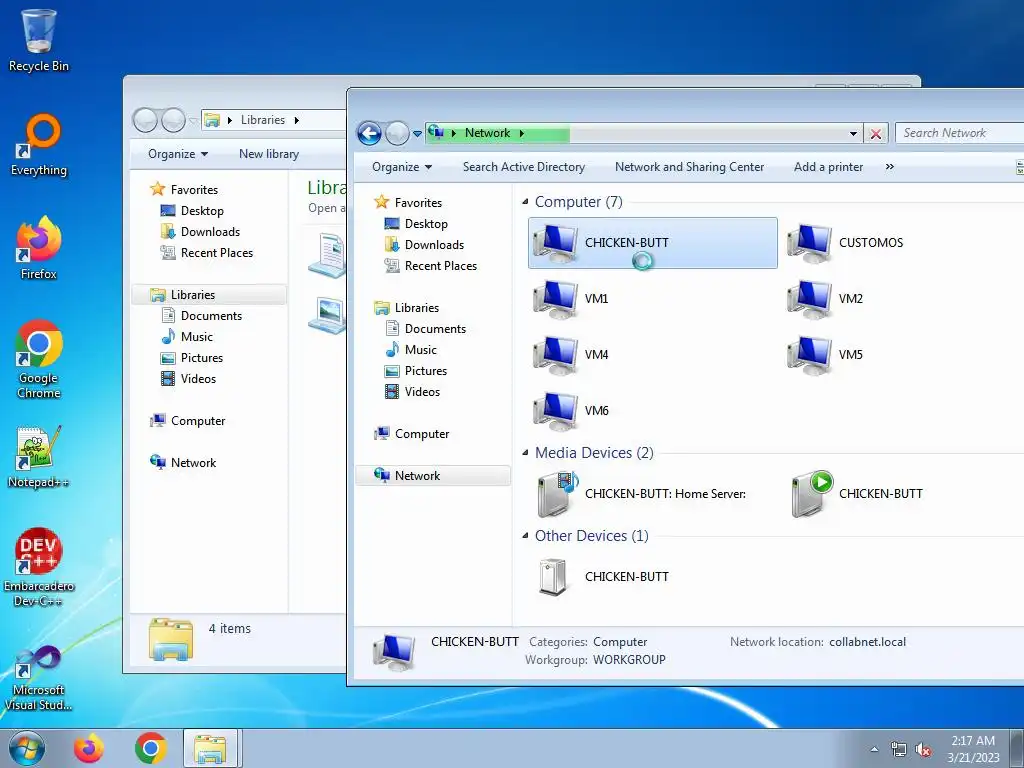Select Videos in Libraries window sidebar
This screenshot has height=768, width=1024.
188,379
